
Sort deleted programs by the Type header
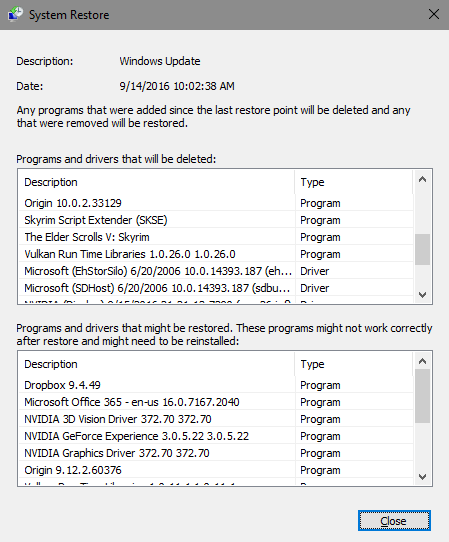[x=354, y=182]
